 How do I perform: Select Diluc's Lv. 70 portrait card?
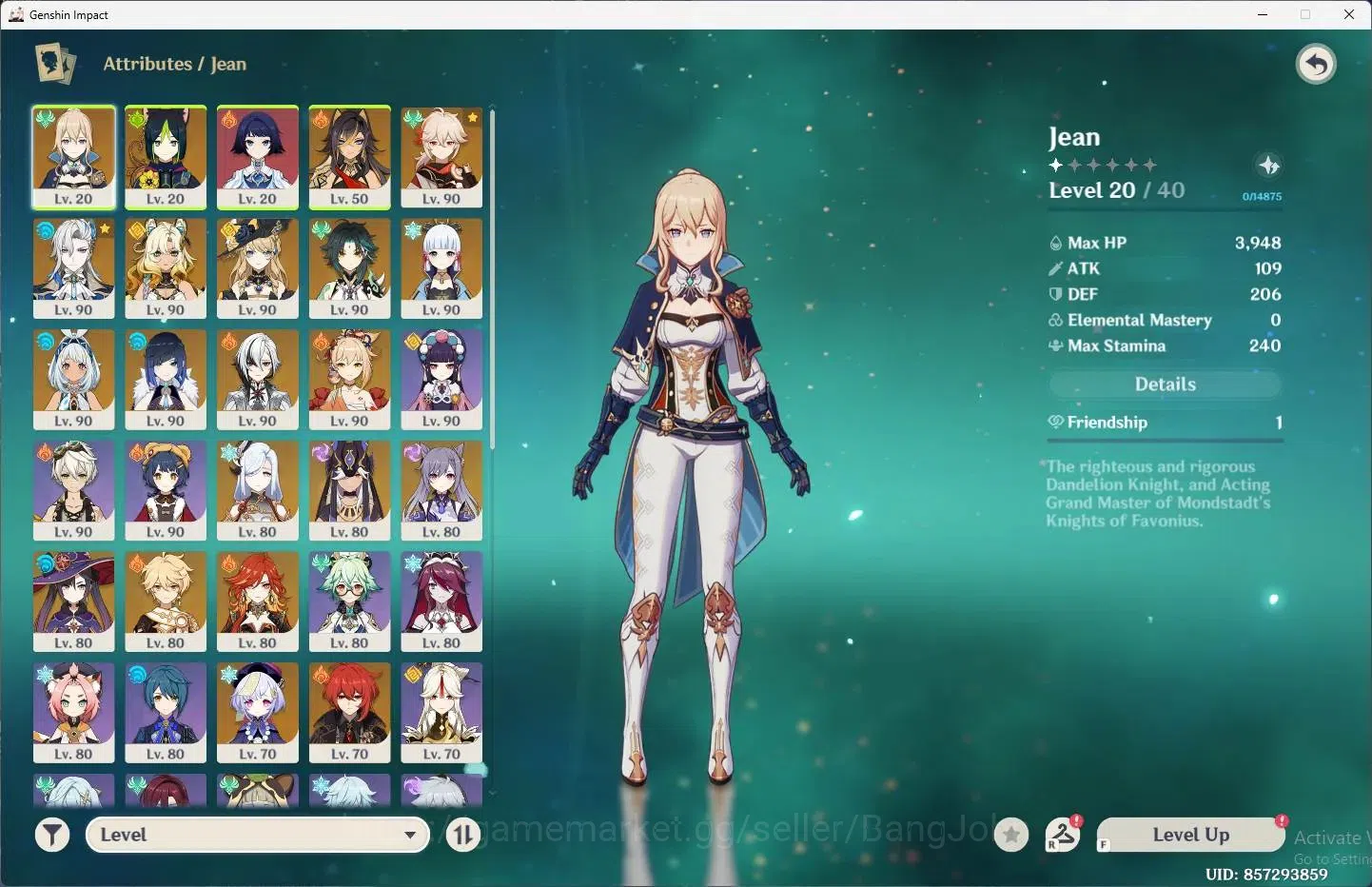(x=349, y=714)
